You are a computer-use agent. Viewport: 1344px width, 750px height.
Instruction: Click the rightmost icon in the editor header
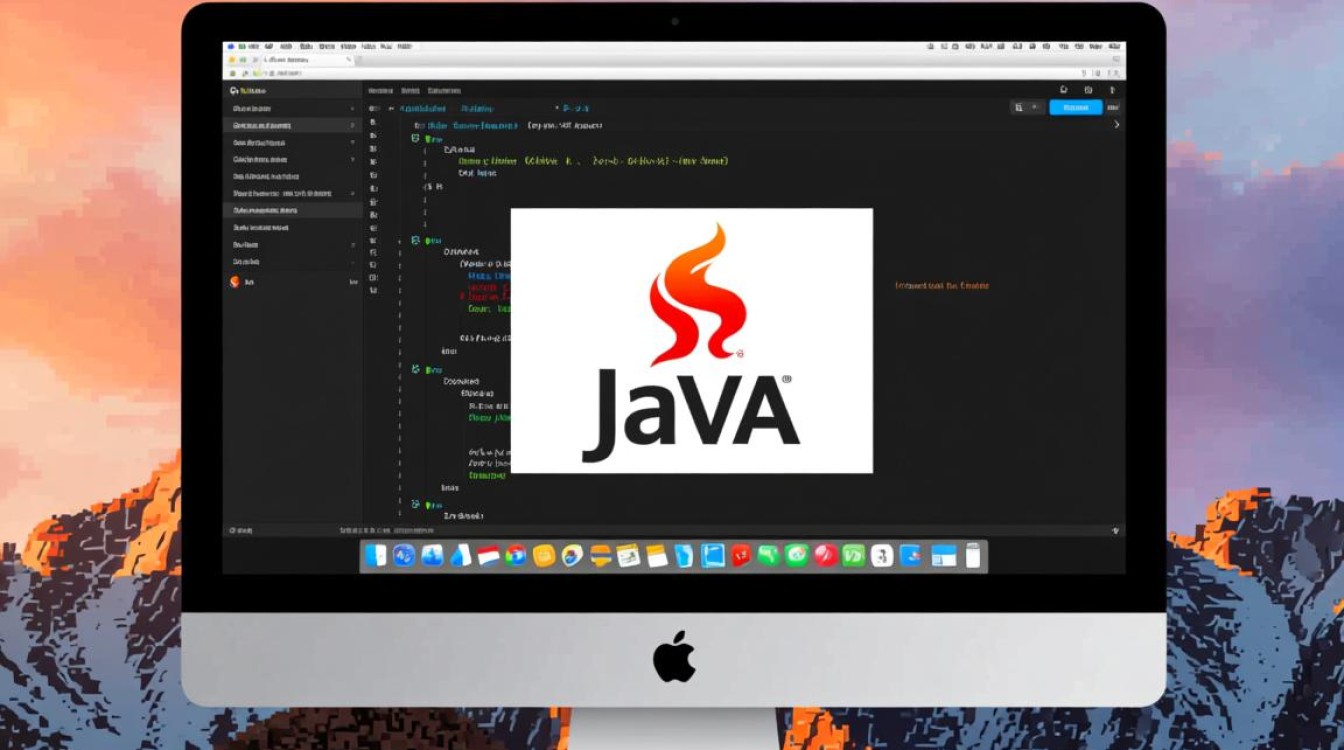click(x=1113, y=90)
